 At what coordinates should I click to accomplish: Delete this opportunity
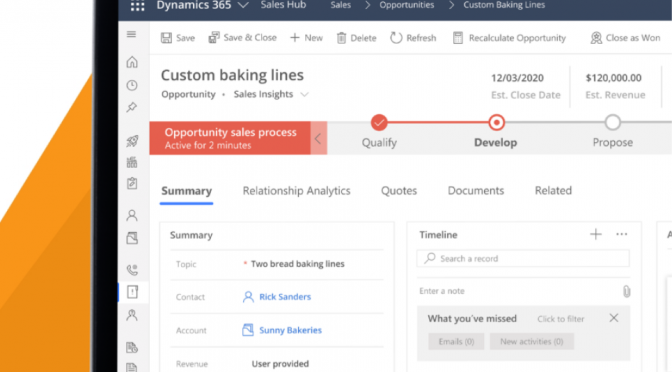pyautogui.click(x=356, y=38)
